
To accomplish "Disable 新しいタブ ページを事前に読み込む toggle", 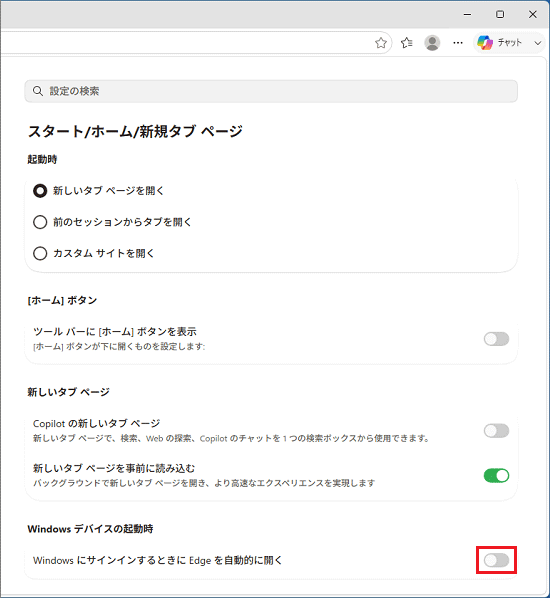I will (x=496, y=476).
